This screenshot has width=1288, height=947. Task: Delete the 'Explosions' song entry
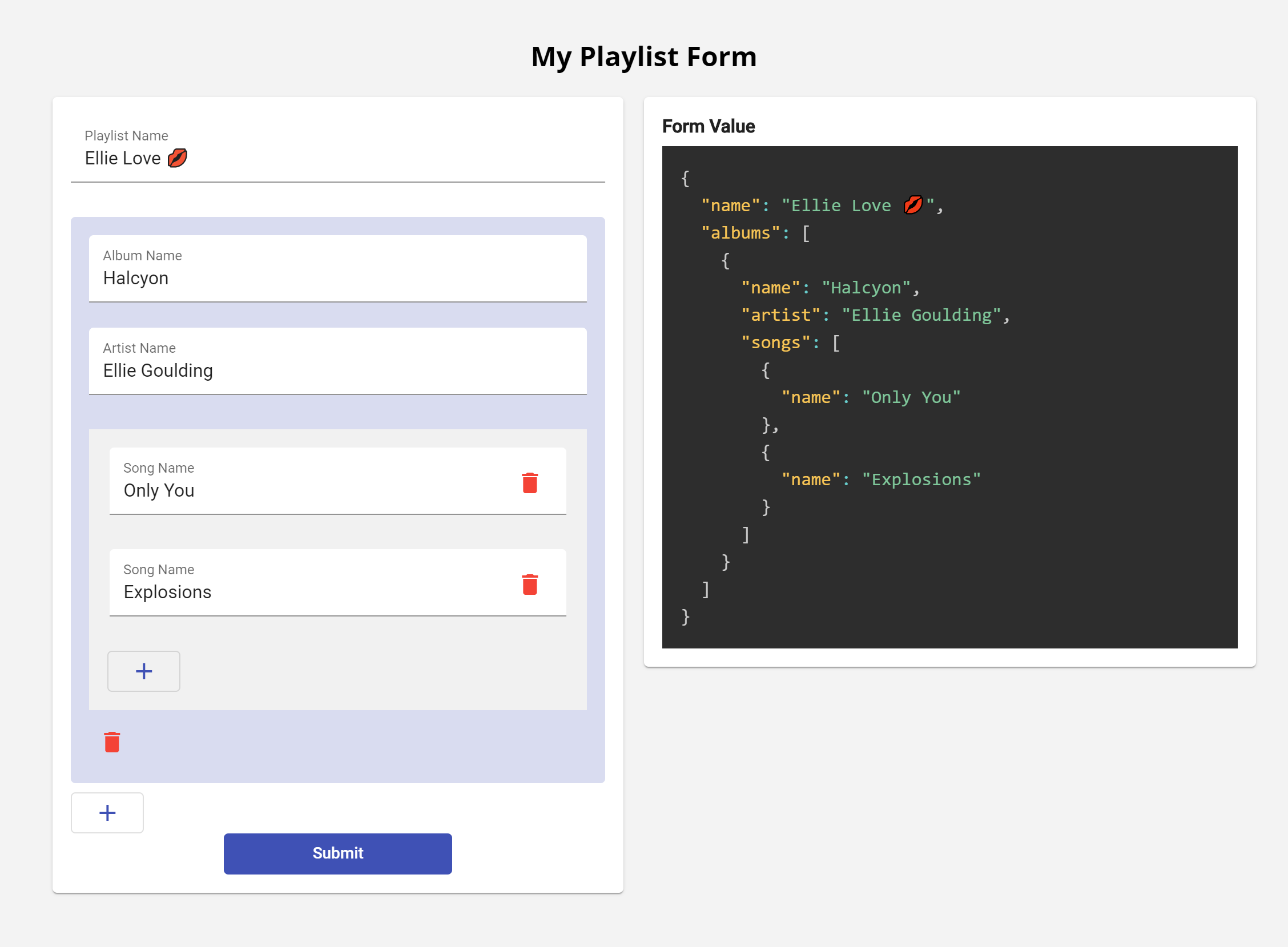pyautogui.click(x=530, y=584)
